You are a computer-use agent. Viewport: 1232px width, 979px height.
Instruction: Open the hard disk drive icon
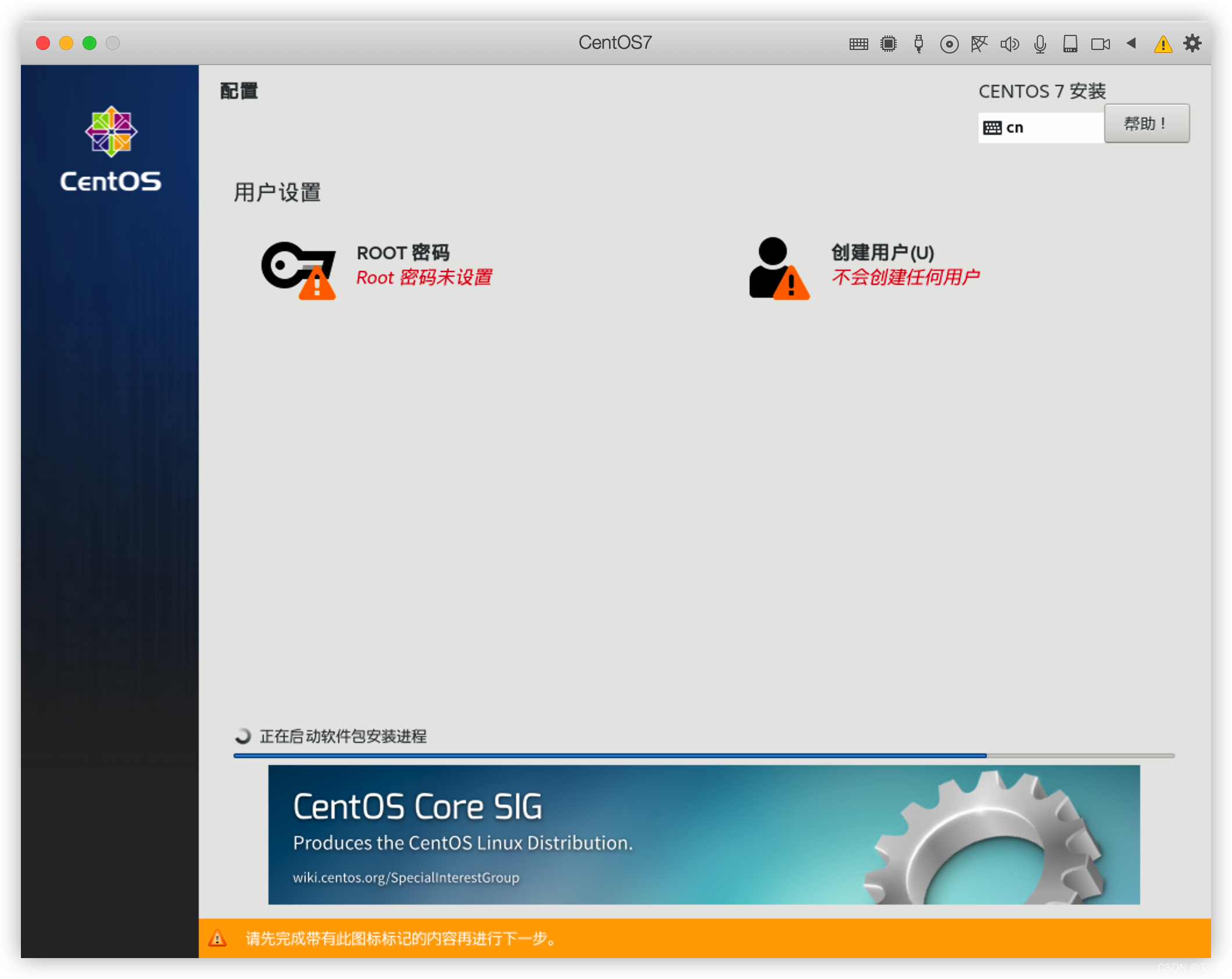[1070, 44]
